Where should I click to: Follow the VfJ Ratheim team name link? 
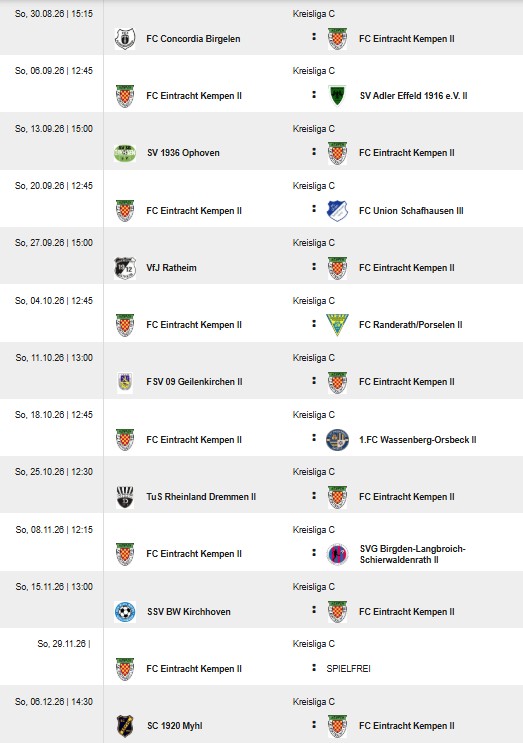pyautogui.click(x=171, y=268)
